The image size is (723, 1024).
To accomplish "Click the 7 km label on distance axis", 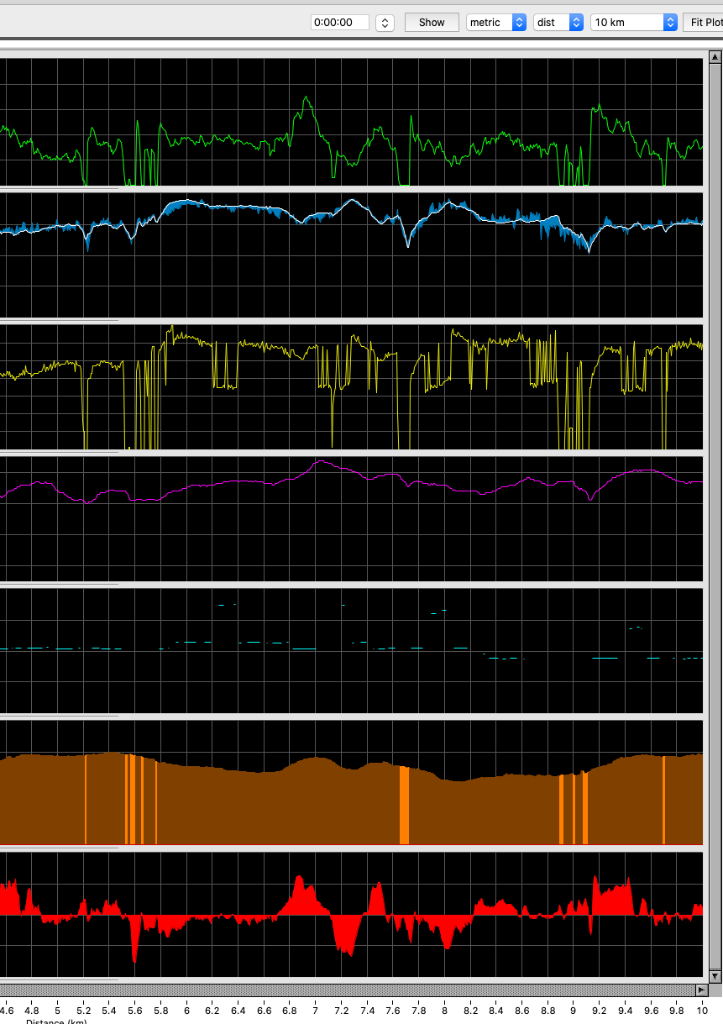I will click(x=315, y=1010).
